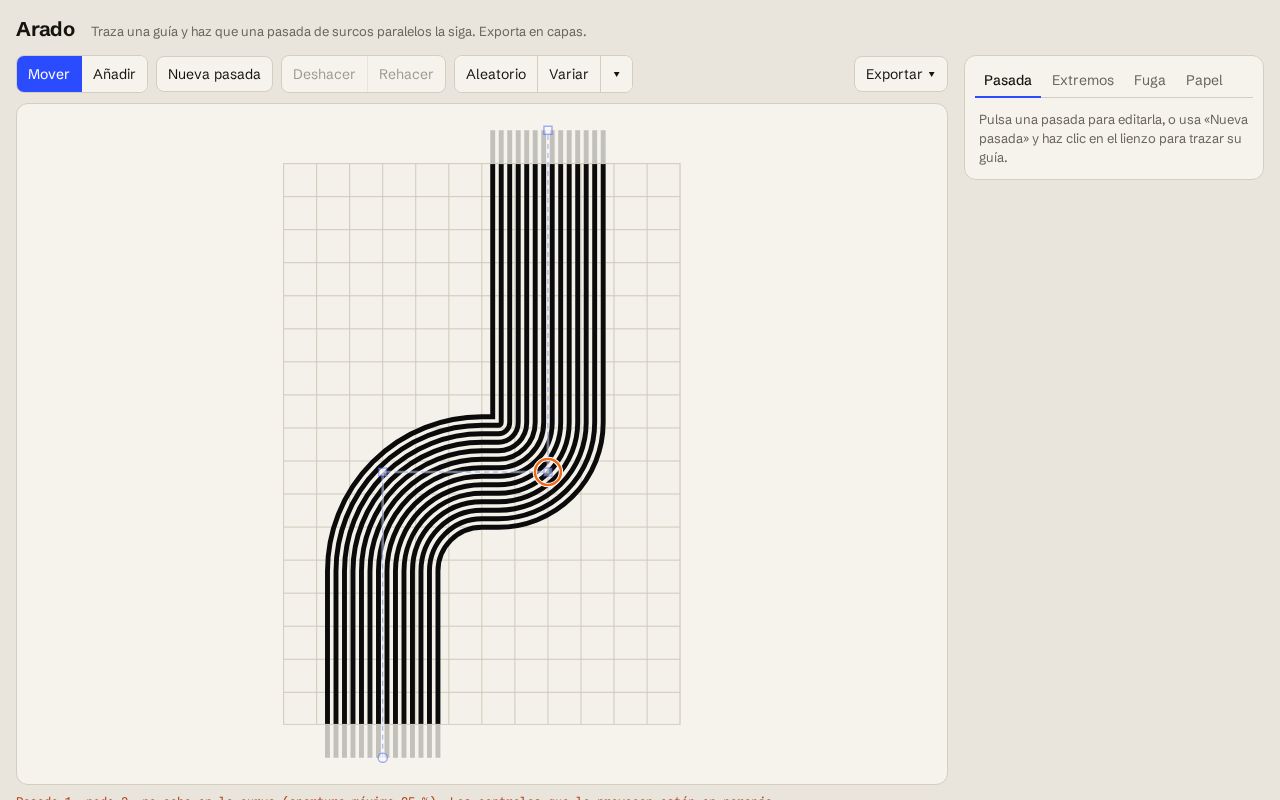Open the dropdown arrow next to Variar

click(x=616, y=74)
